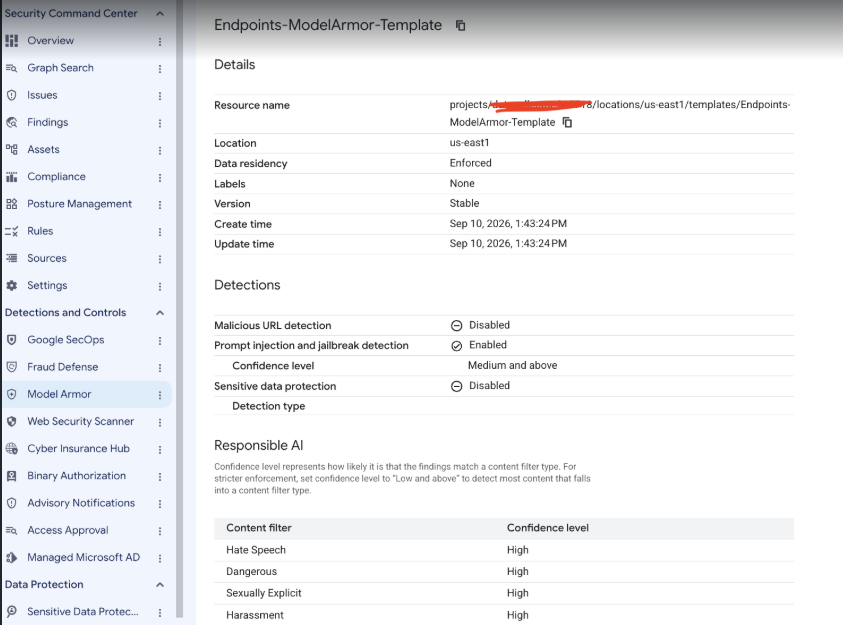Select the Malicious URL detection Disabled status
Viewport: 843px width, 625px height.
[x=480, y=325]
